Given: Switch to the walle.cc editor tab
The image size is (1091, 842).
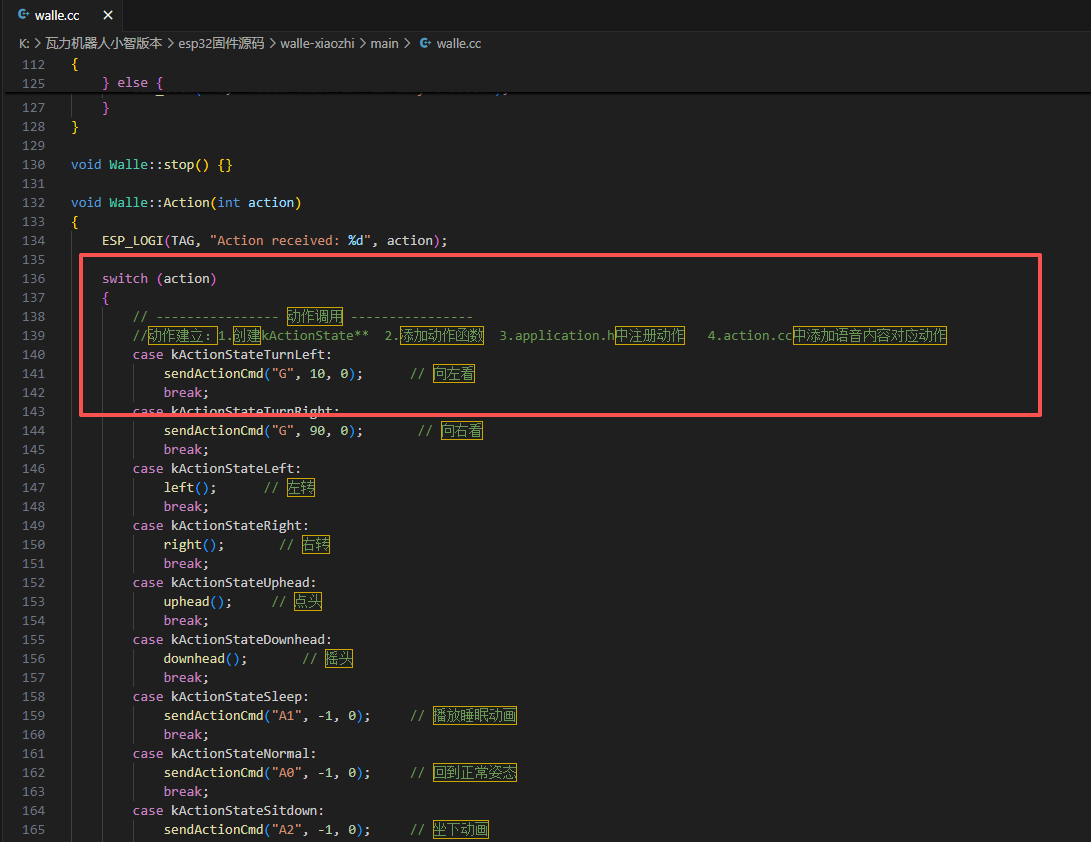Looking at the screenshot, I should click(64, 15).
